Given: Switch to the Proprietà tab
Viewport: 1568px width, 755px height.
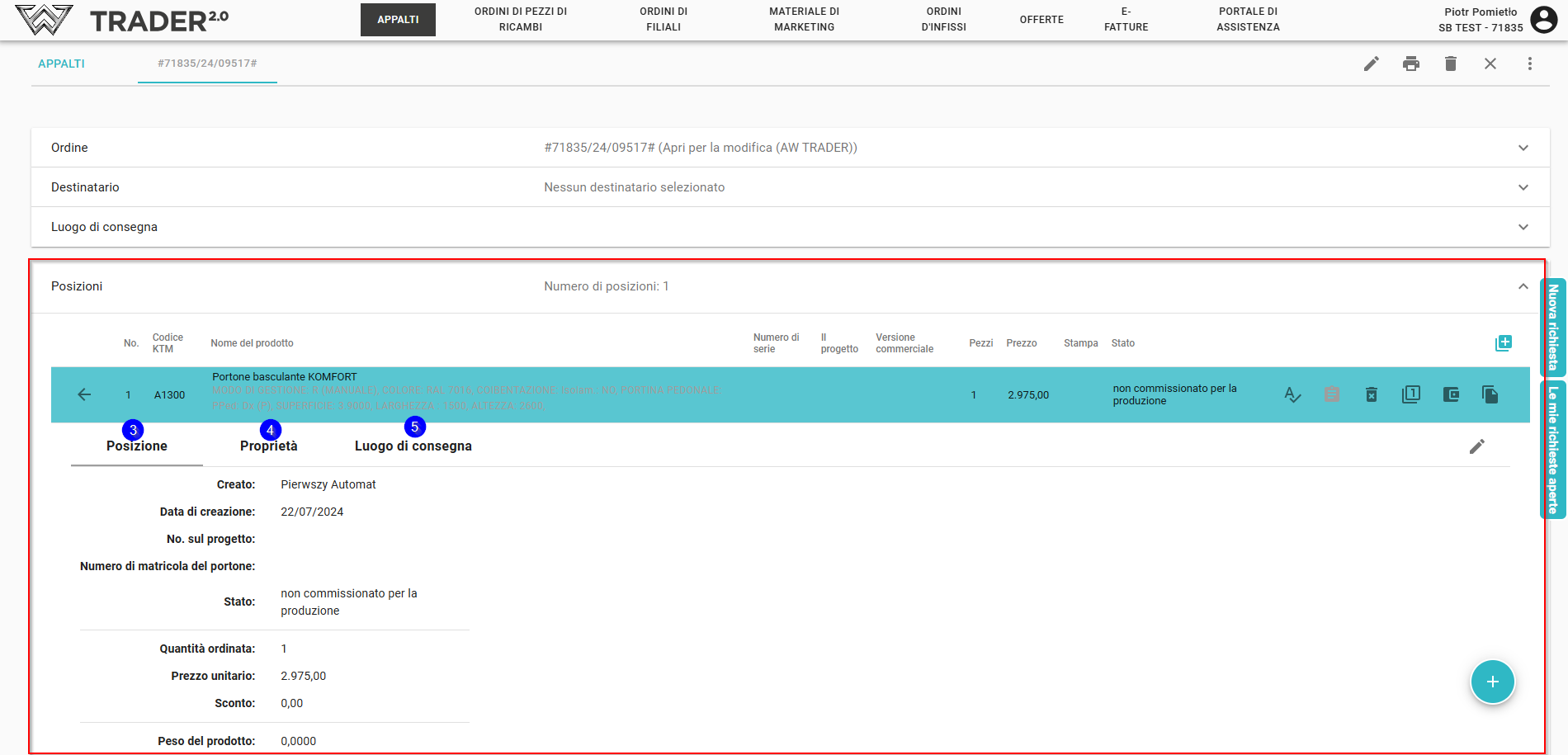Looking at the screenshot, I should (269, 446).
